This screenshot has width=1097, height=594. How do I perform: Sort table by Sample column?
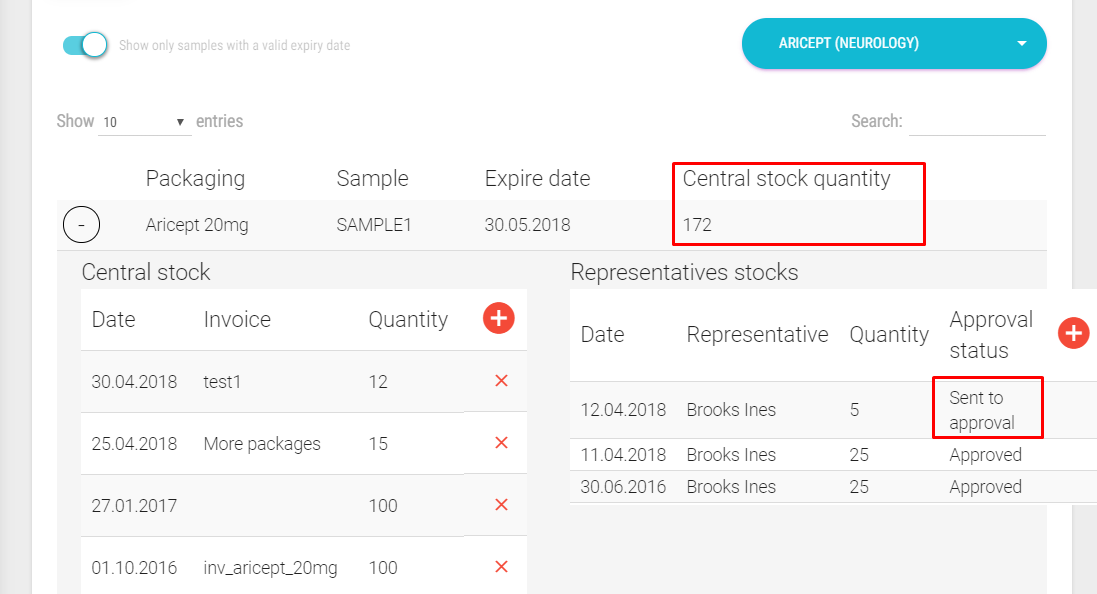click(x=372, y=179)
